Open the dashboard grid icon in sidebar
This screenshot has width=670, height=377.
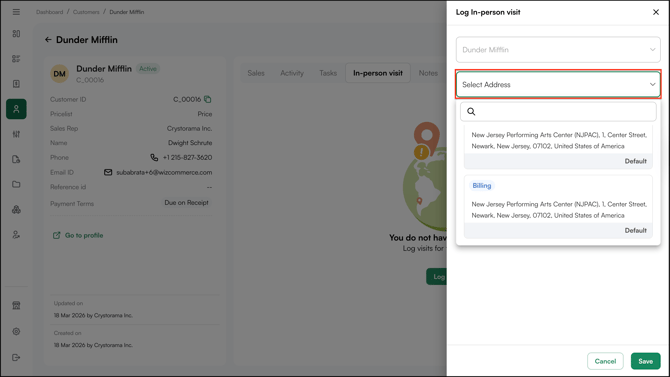pos(16,33)
